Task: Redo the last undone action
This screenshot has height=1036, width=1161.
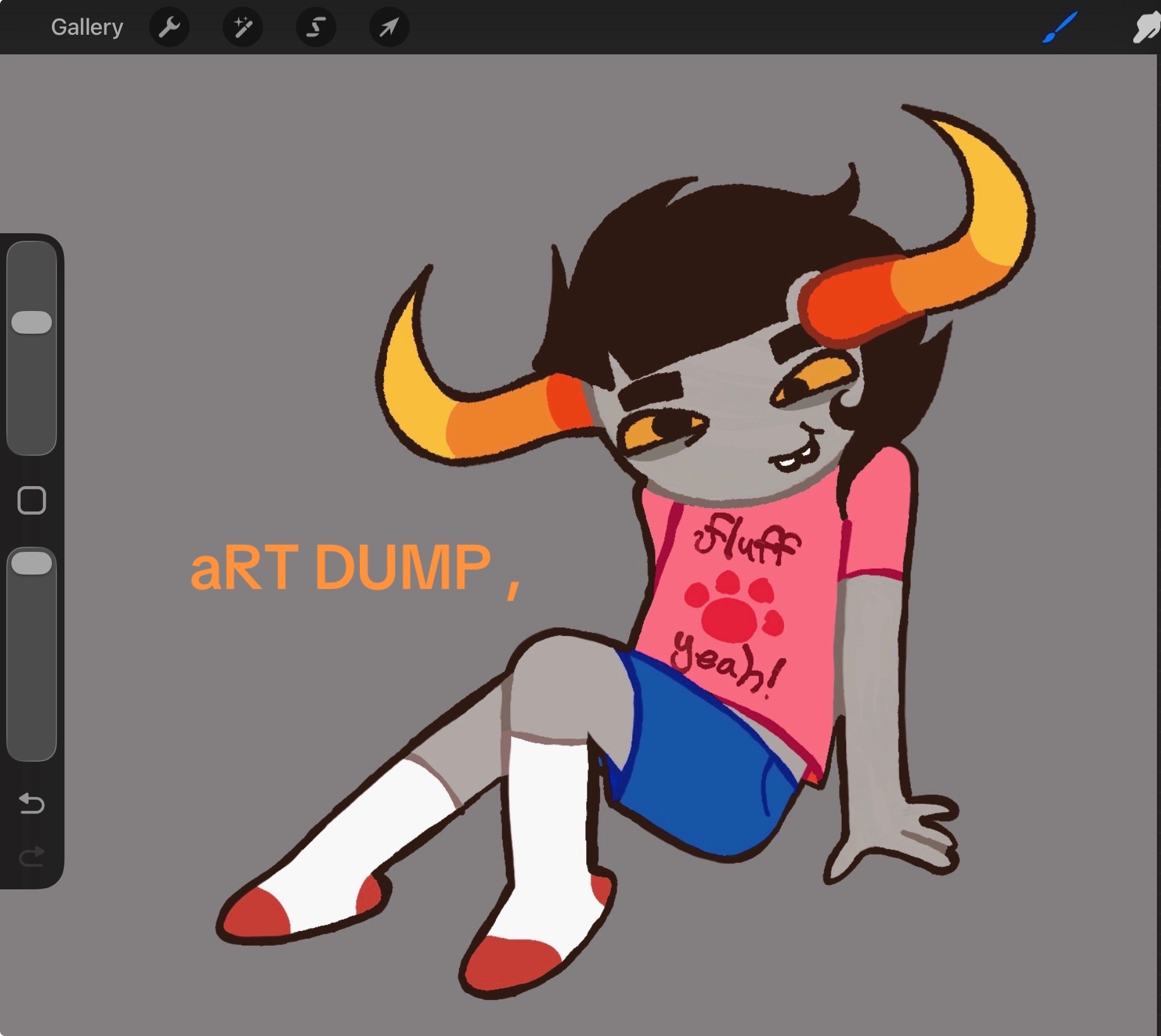Action: pyautogui.click(x=32, y=856)
